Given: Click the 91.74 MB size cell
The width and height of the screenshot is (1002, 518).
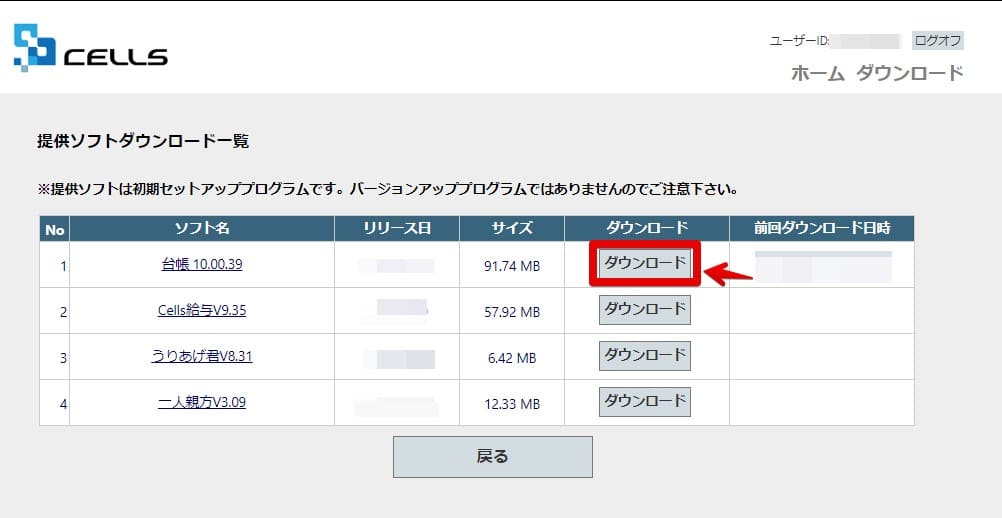Looking at the screenshot, I should [x=512, y=266].
